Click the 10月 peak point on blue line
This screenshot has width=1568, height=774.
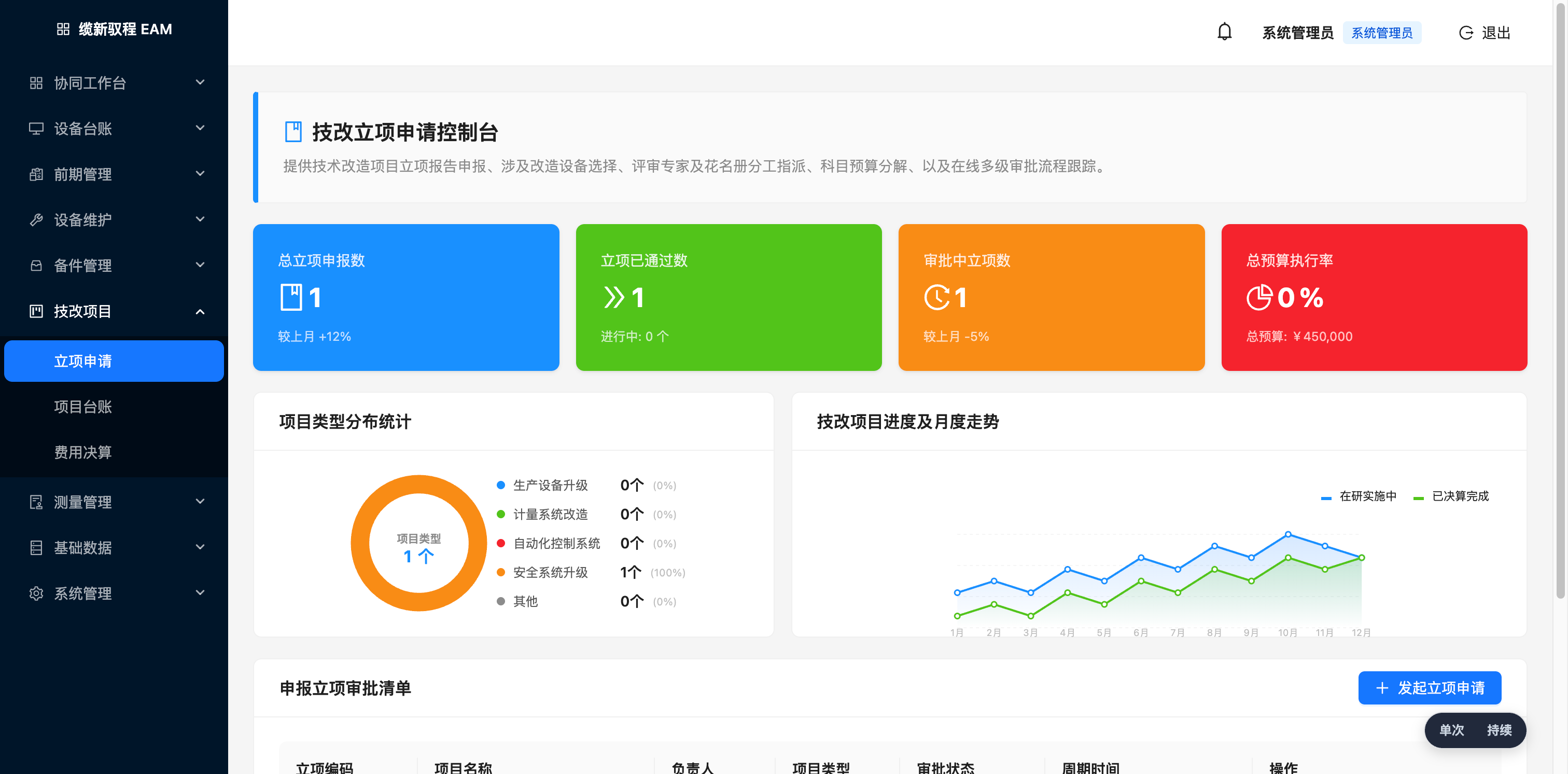coord(1288,534)
